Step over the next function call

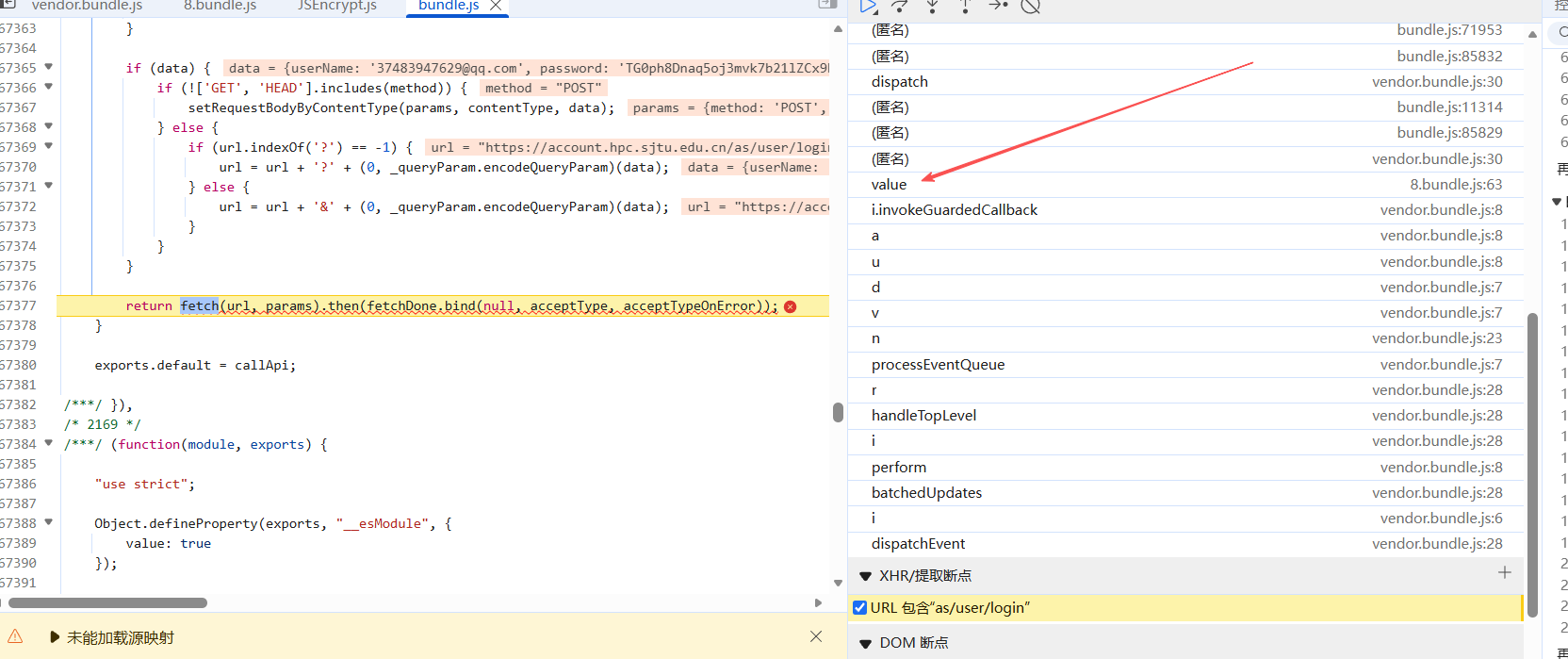(900, 7)
